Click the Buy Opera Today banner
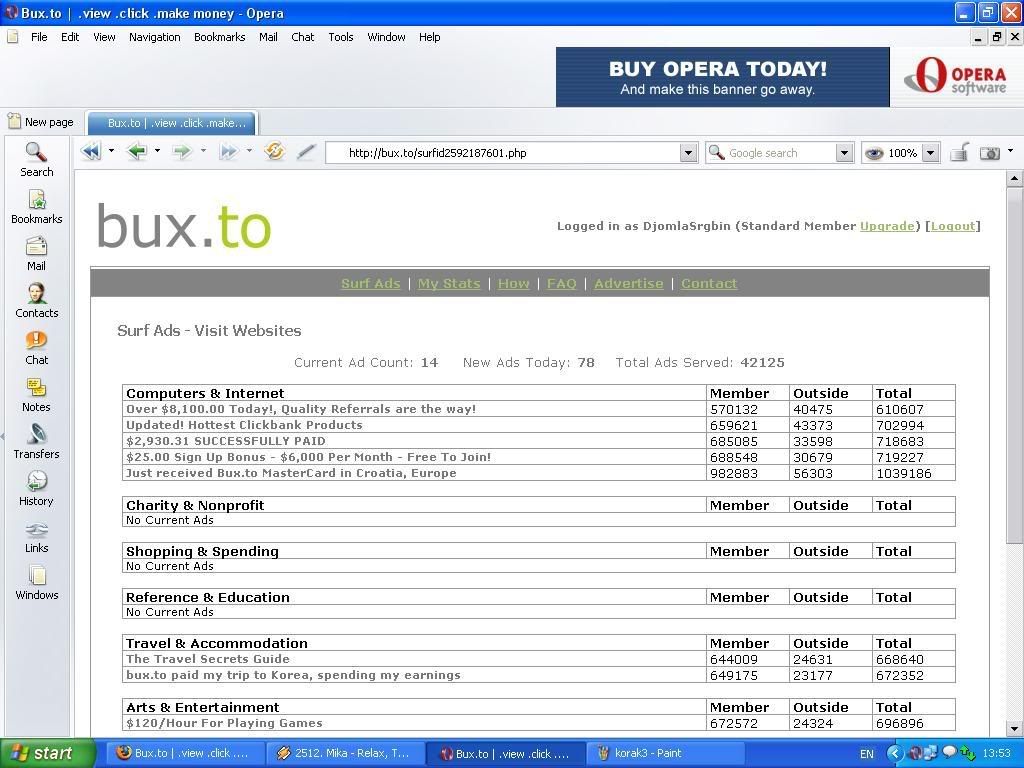Image resolution: width=1024 pixels, height=768 pixels. [x=722, y=77]
